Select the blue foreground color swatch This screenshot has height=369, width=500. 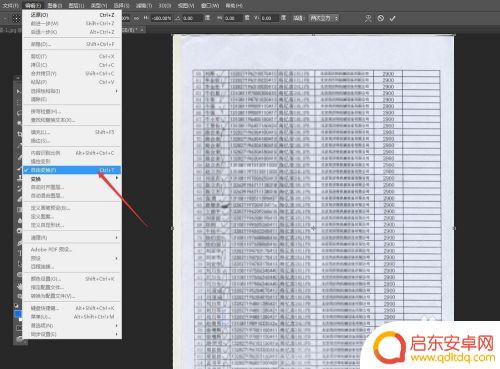coord(18,313)
